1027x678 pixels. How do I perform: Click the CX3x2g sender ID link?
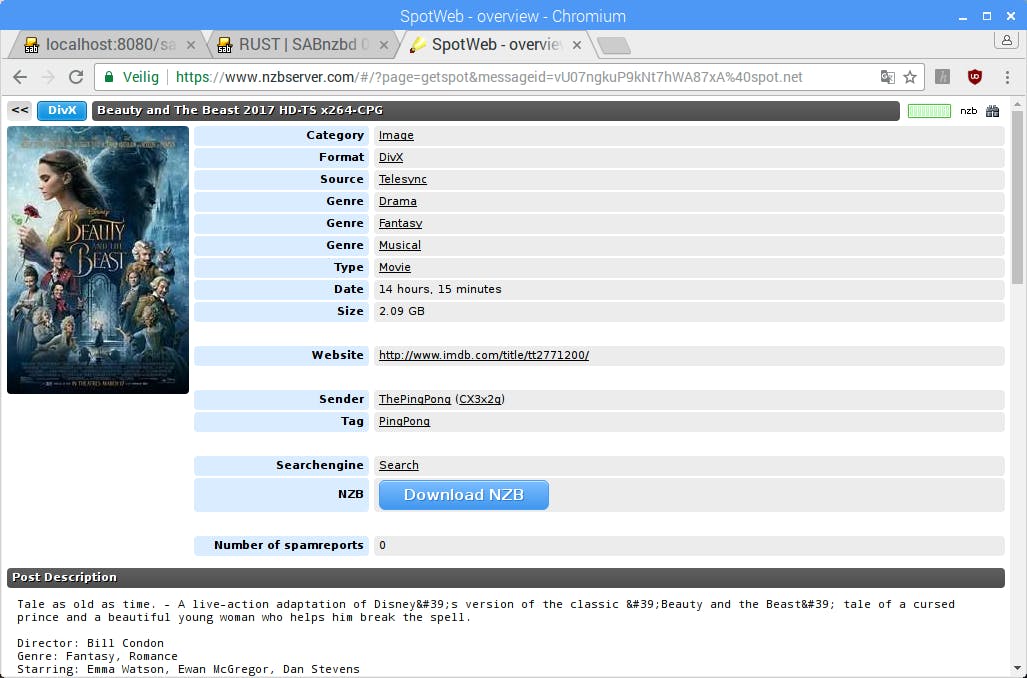pos(480,399)
